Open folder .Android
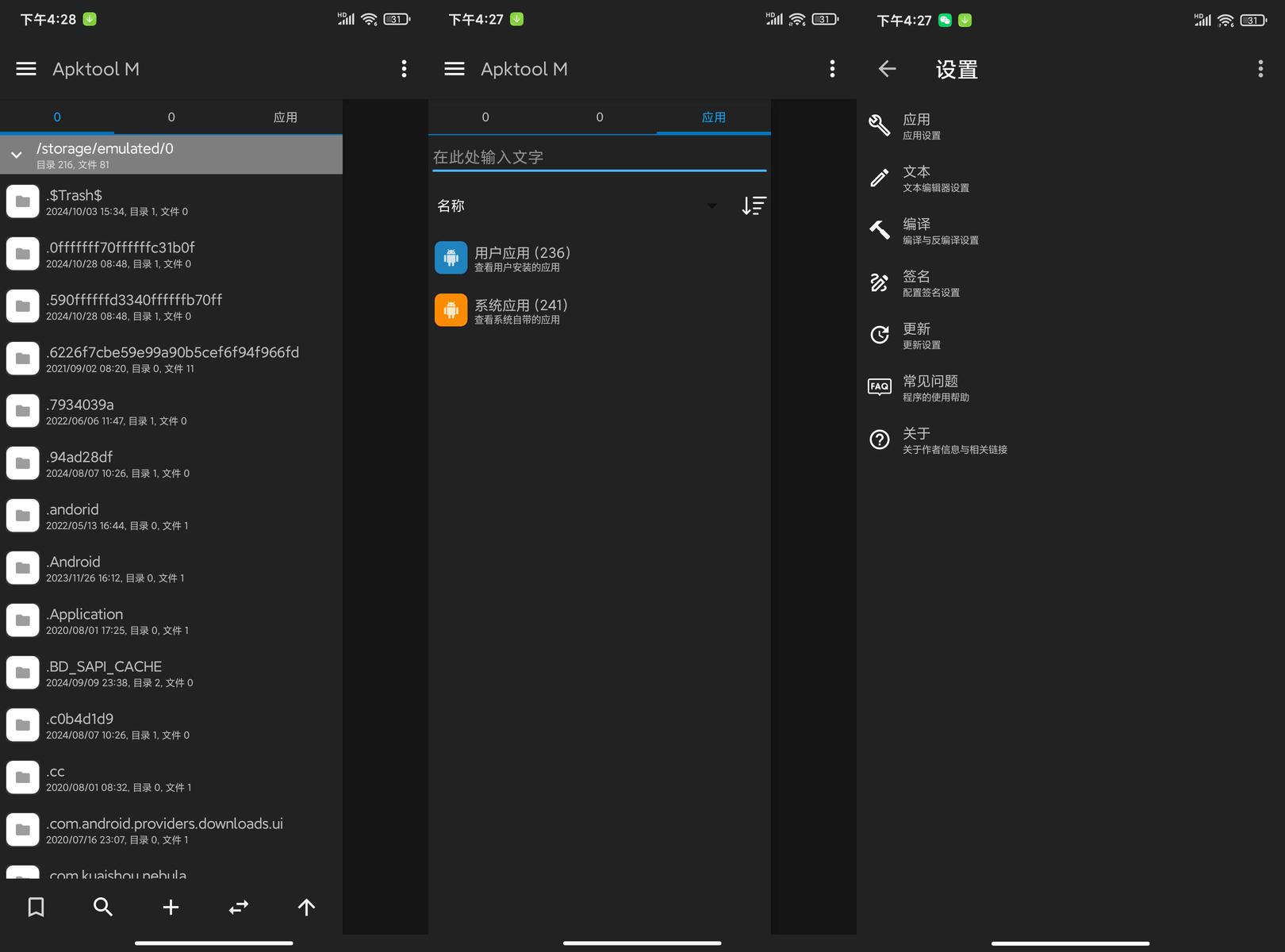Viewport: 1285px width, 952px height. [x=171, y=568]
